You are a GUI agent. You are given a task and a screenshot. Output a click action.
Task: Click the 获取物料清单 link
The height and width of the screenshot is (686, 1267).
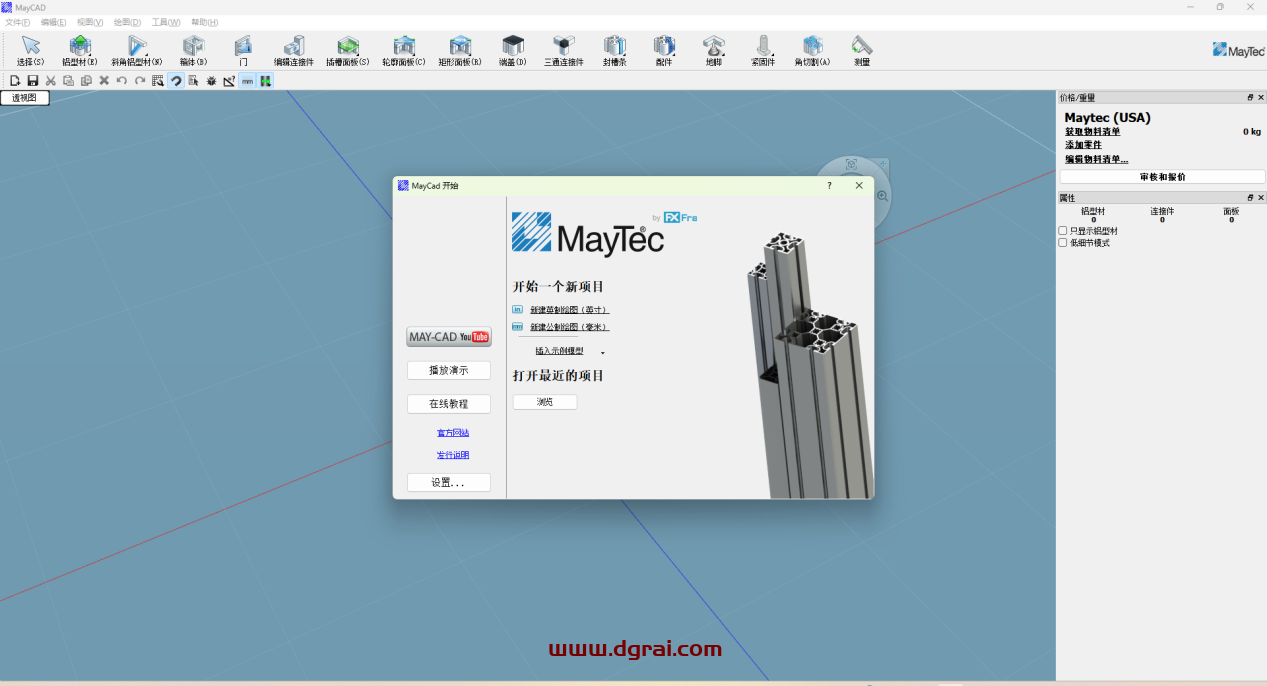pos(1092,131)
